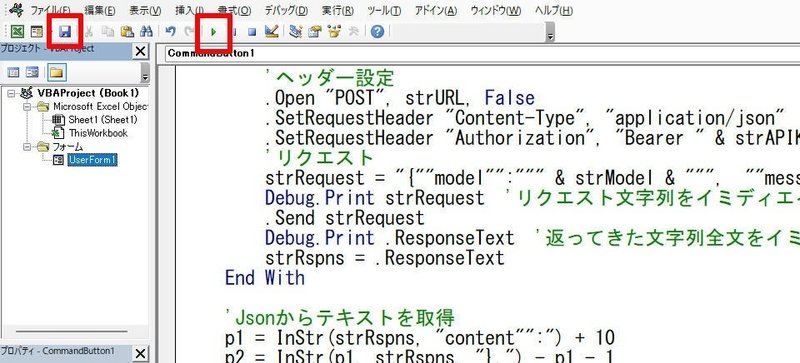Open the デバッグ(D) menu
800x363 pixels.
pos(286,10)
